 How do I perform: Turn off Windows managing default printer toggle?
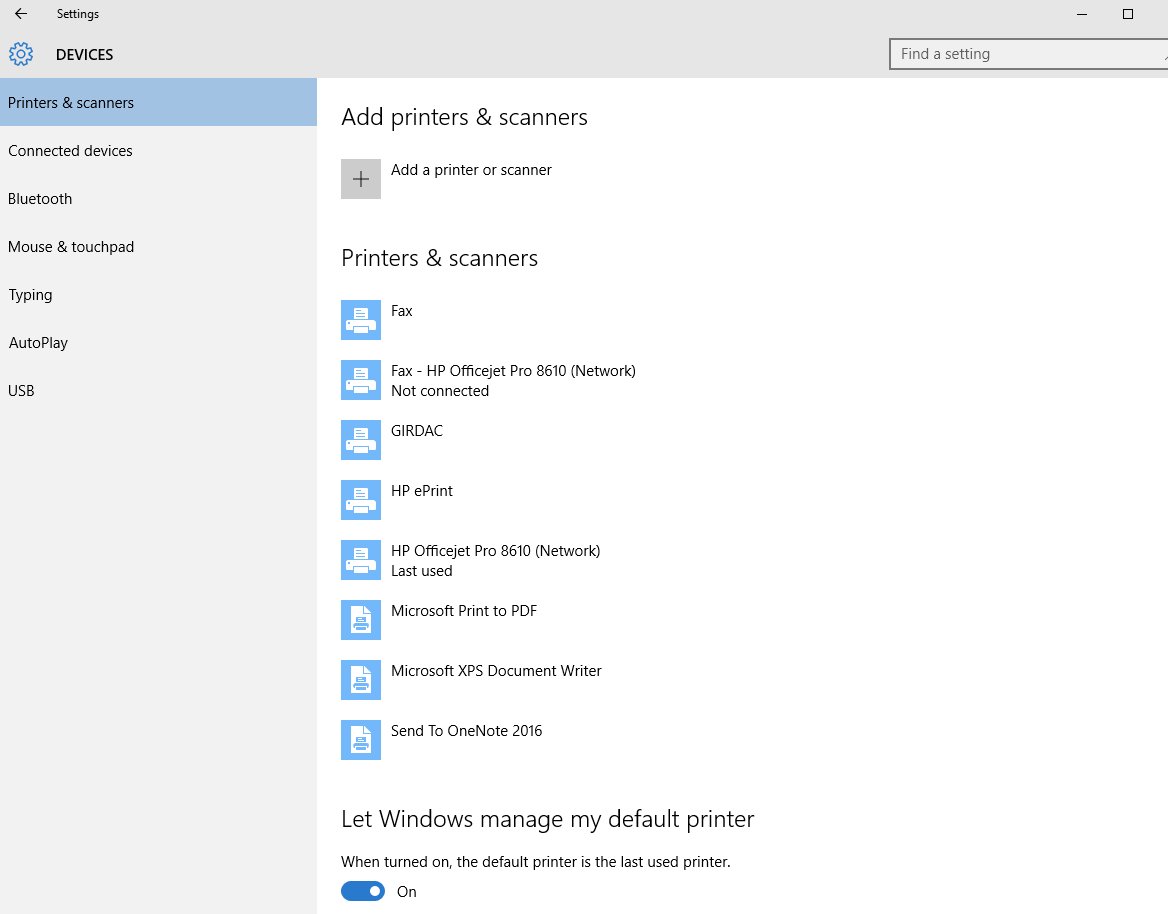(363, 891)
